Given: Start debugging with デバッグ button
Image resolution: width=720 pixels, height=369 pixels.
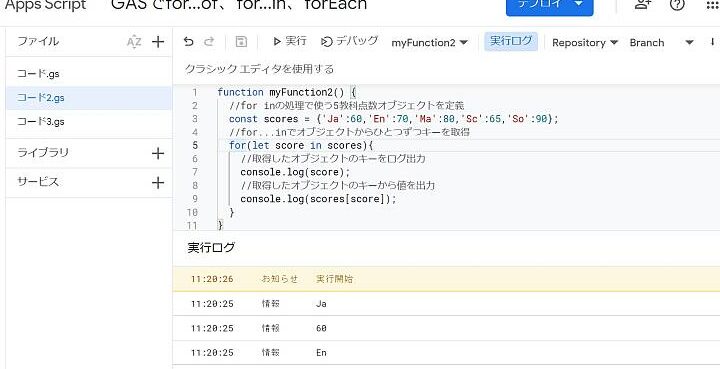Looking at the screenshot, I should (x=349, y=41).
